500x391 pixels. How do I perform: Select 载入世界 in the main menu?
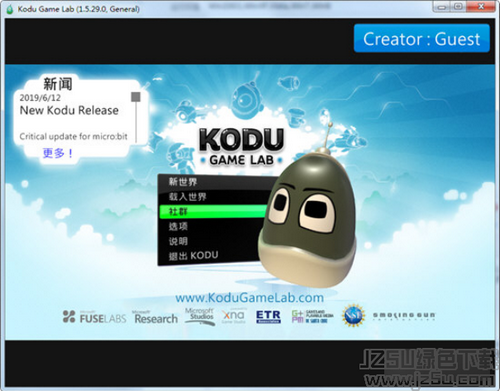click(x=187, y=197)
